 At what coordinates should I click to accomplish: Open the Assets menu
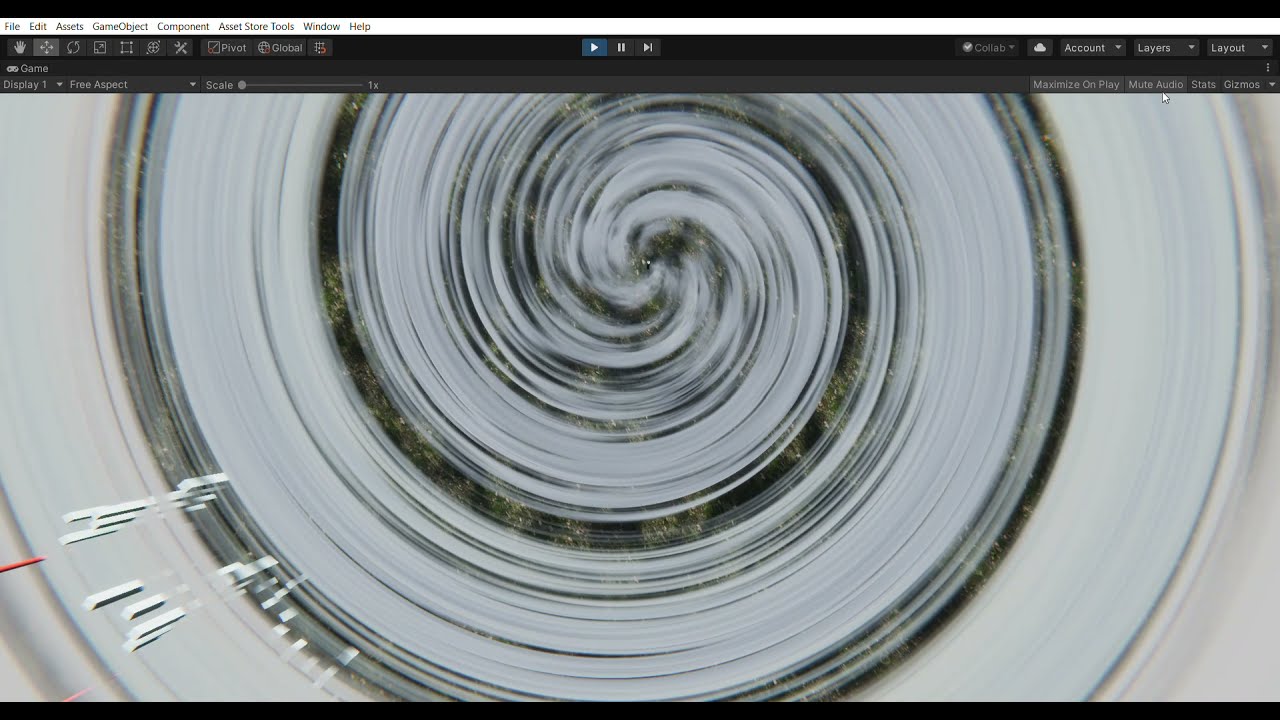(x=70, y=26)
